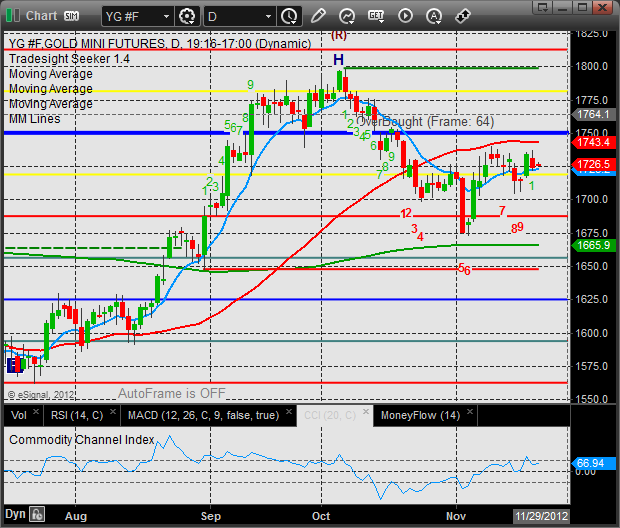This screenshot has width=620, height=528.
Task: Close the CCI (20, C) tab
Action: (366, 411)
